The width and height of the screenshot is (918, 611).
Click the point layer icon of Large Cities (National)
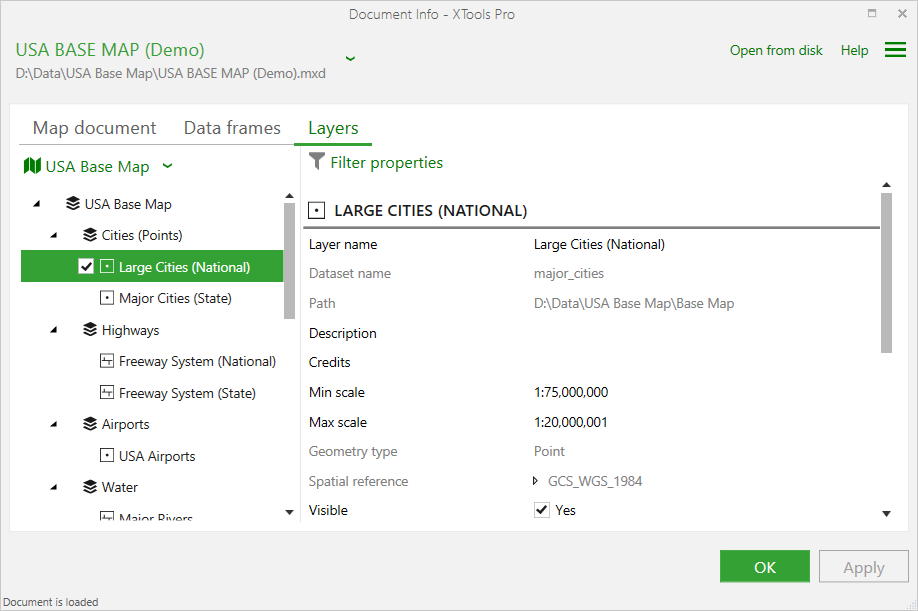click(107, 267)
